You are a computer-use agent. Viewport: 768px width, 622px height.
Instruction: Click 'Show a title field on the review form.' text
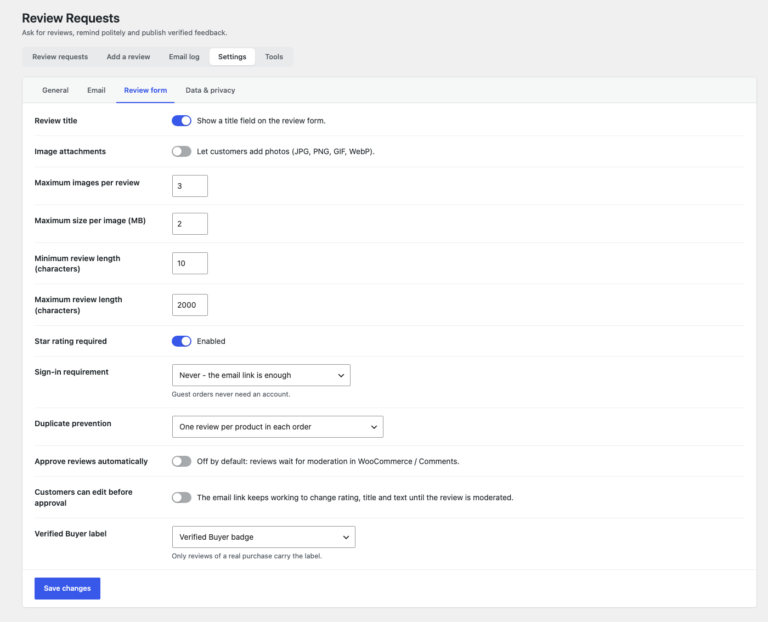tap(261, 120)
